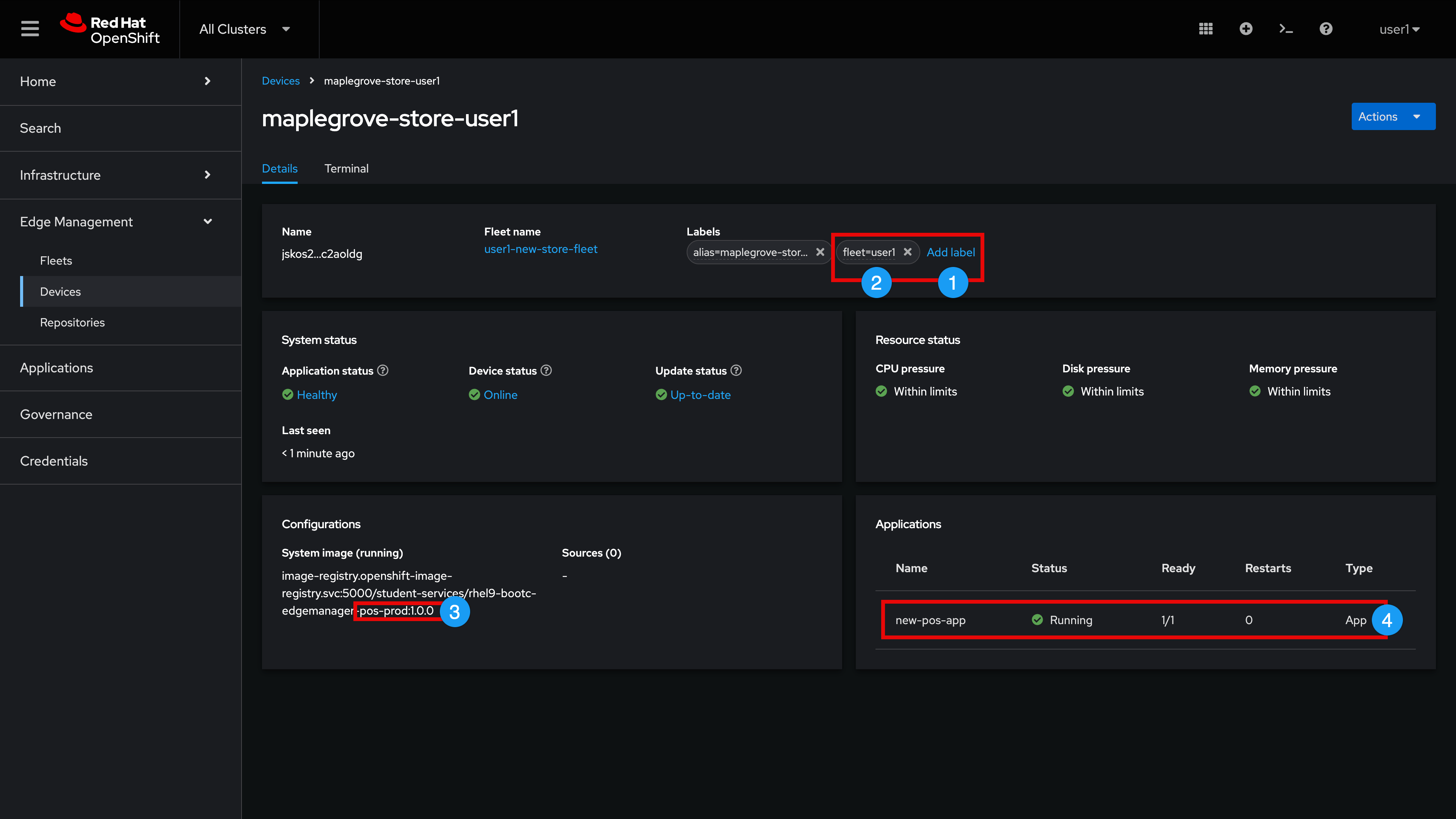Open the user1 account menu

[x=1400, y=30]
